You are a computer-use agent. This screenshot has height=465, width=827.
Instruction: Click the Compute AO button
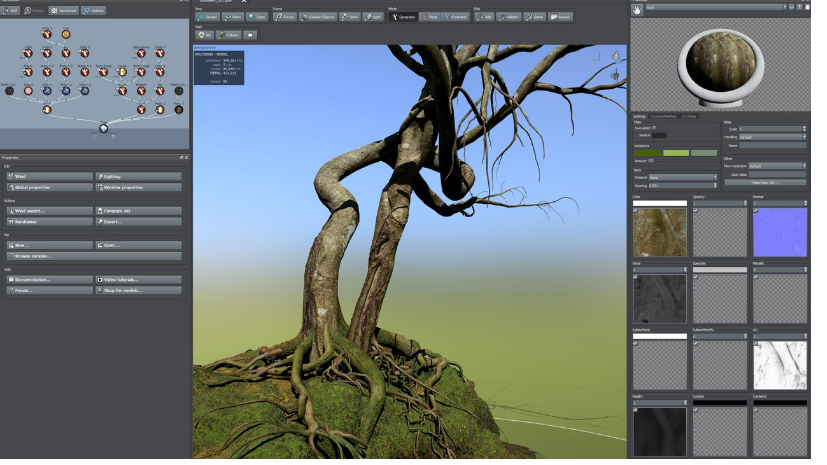coord(139,211)
